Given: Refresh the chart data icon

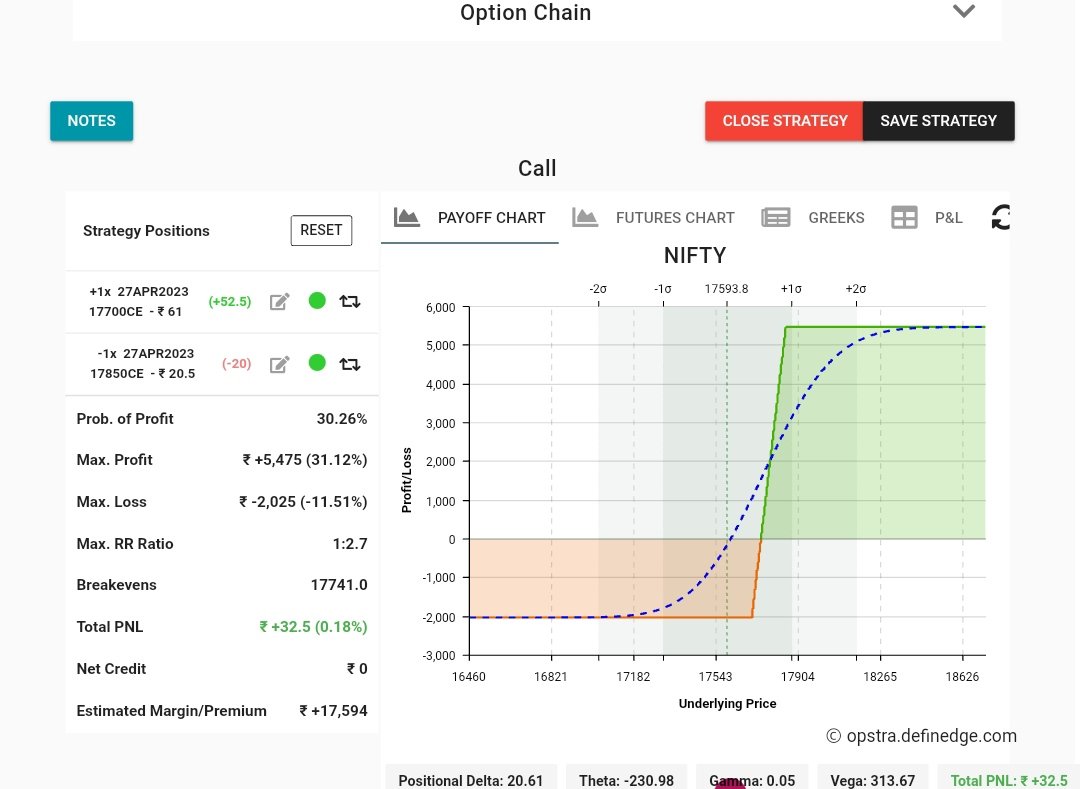Looking at the screenshot, I should coord(1001,218).
